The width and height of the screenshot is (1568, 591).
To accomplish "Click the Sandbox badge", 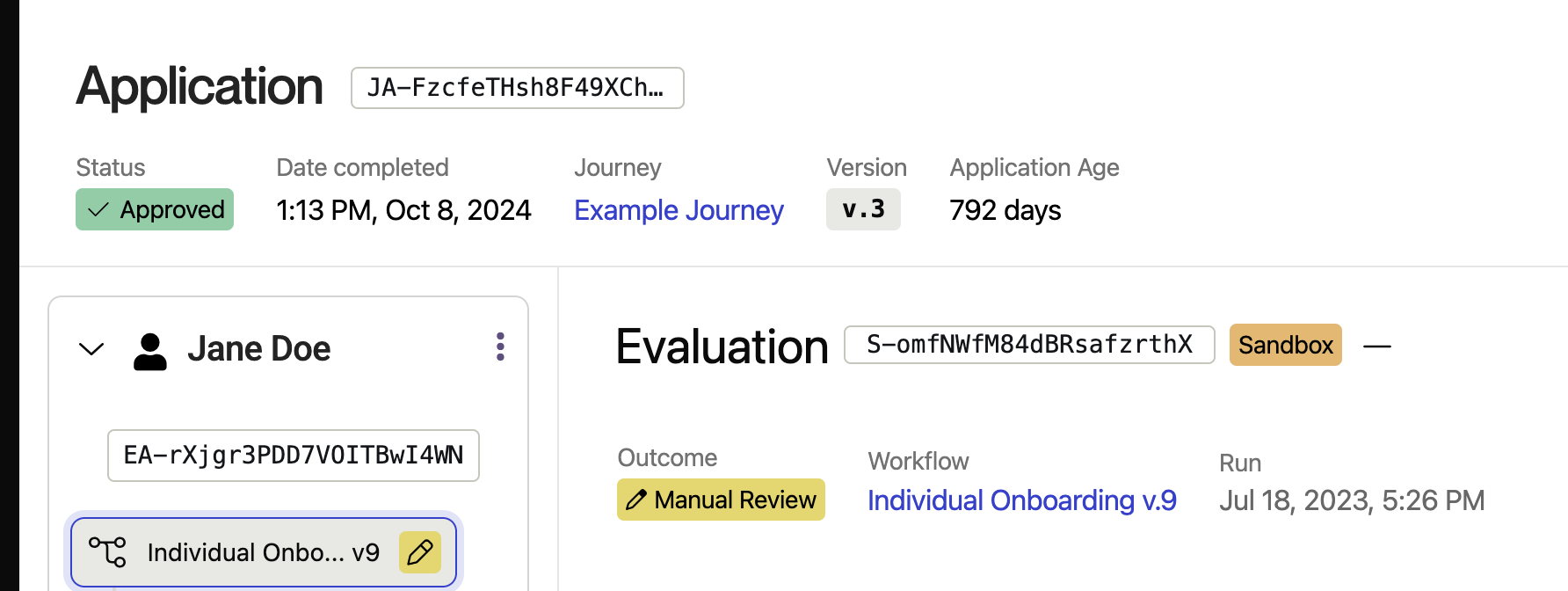I will pos(1285,345).
